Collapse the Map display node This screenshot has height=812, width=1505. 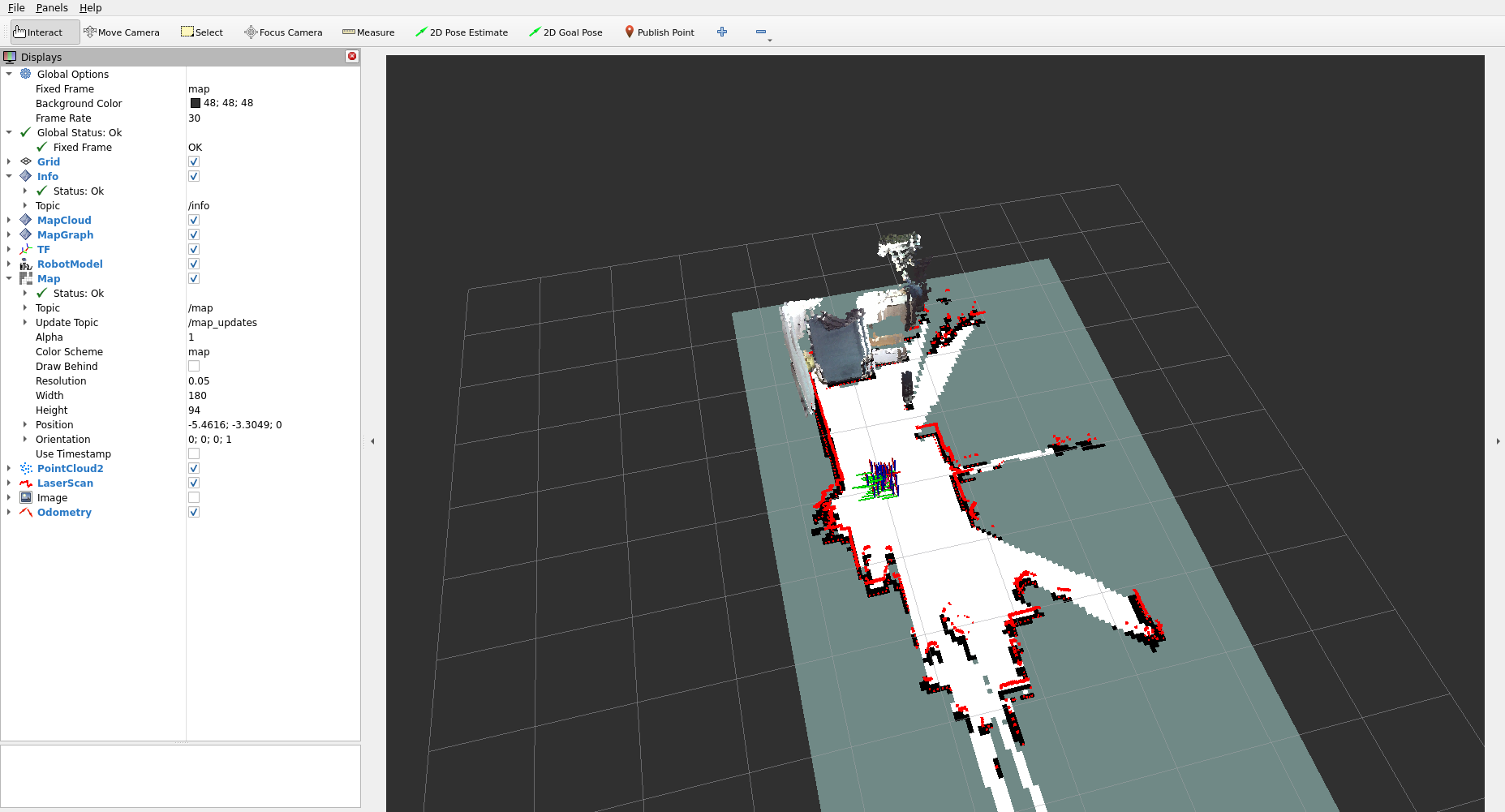pos(9,278)
